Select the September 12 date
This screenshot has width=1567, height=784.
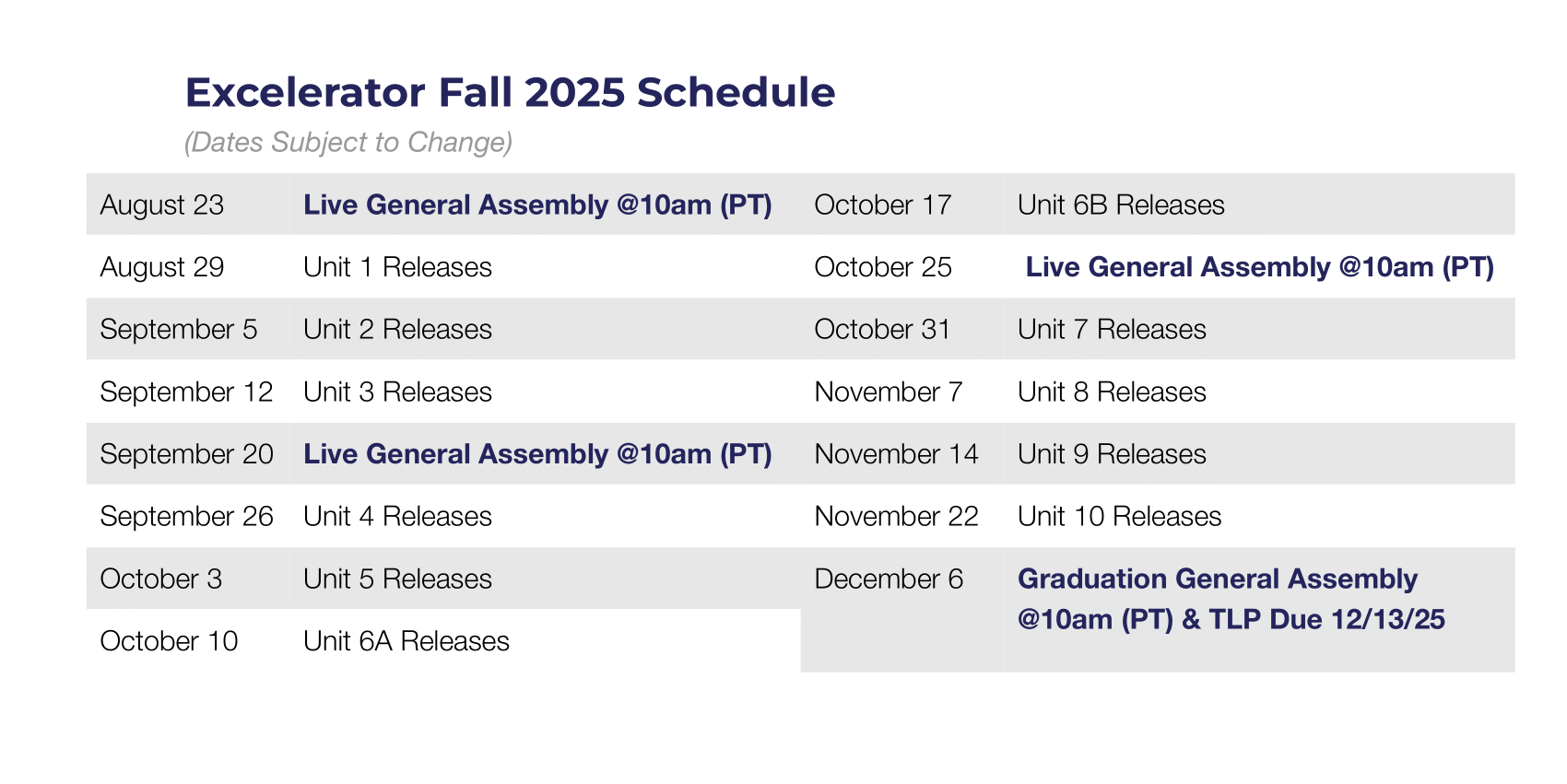tap(186, 392)
